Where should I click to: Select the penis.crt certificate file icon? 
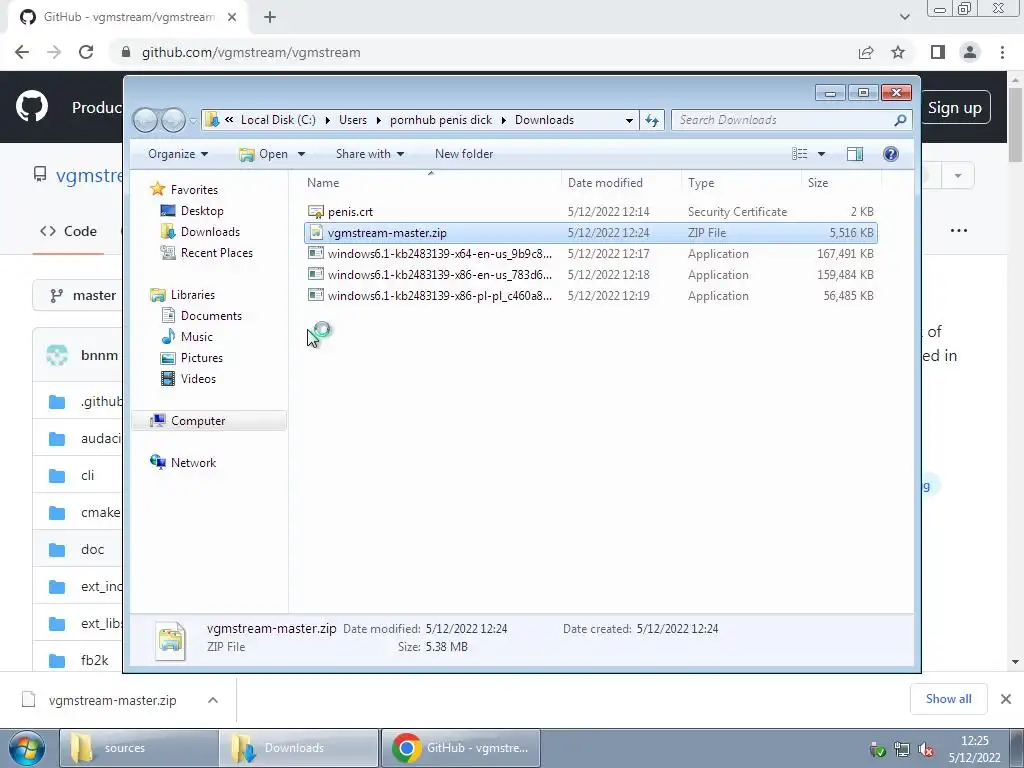click(316, 212)
